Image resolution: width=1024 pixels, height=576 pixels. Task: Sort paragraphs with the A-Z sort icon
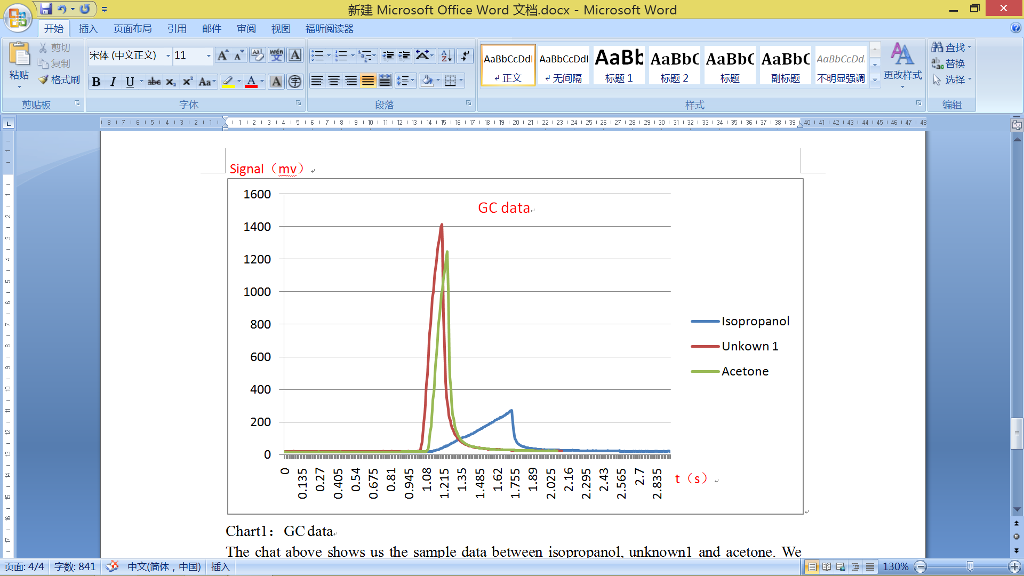coord(445,56)
